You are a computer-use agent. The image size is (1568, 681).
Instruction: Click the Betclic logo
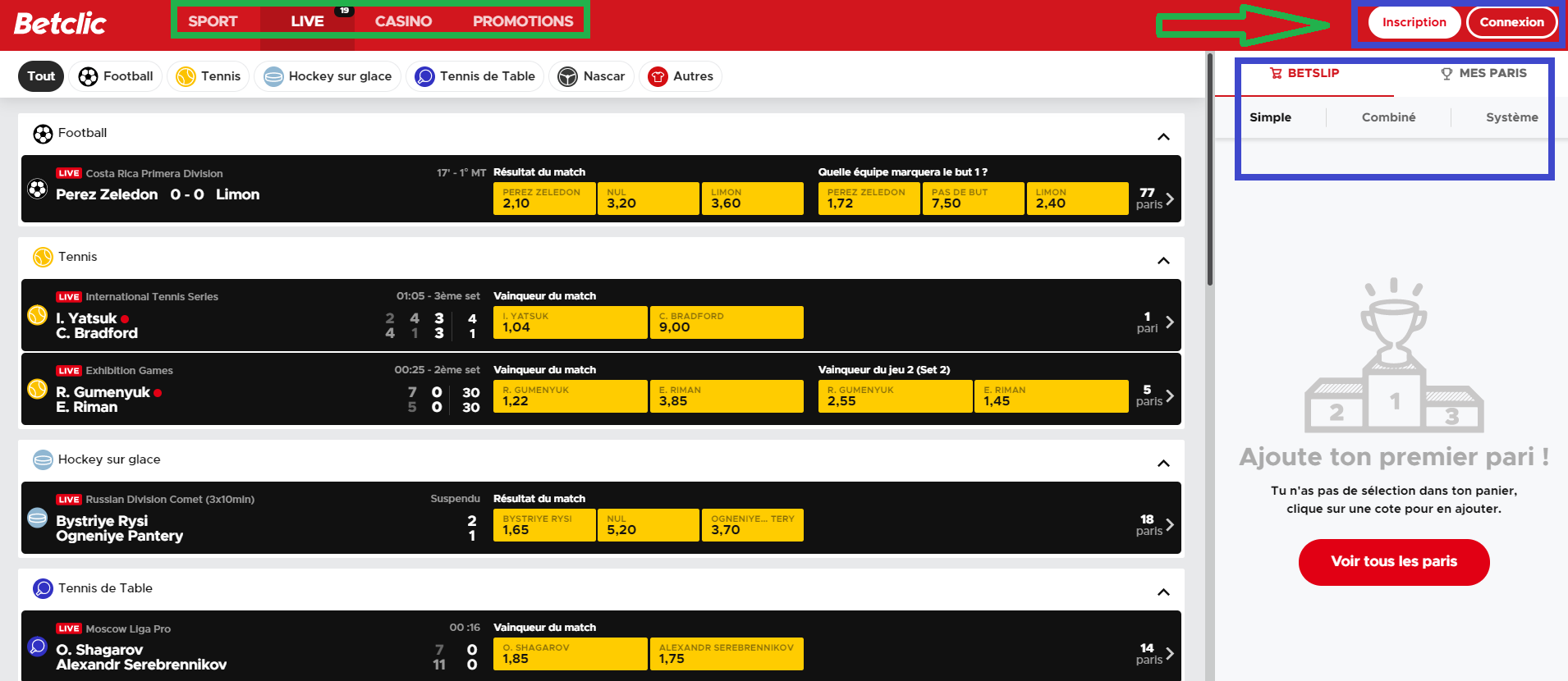(x=60, y=23)
